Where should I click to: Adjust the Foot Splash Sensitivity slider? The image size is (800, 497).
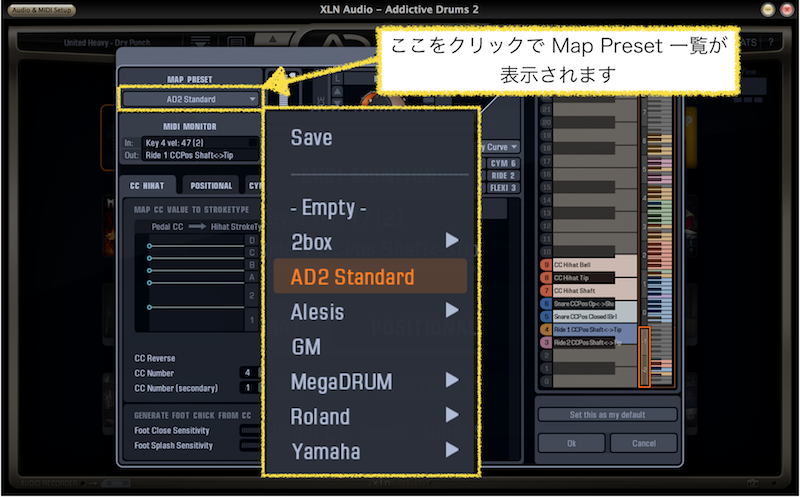(x=250, y=445)
